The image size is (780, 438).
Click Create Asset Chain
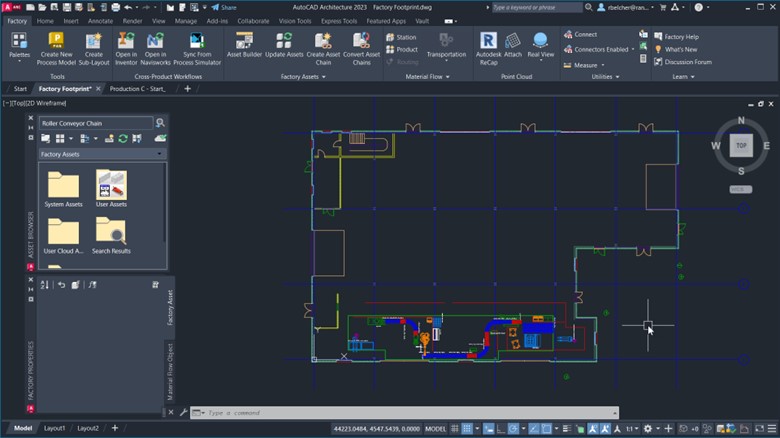tap(323, 49)
